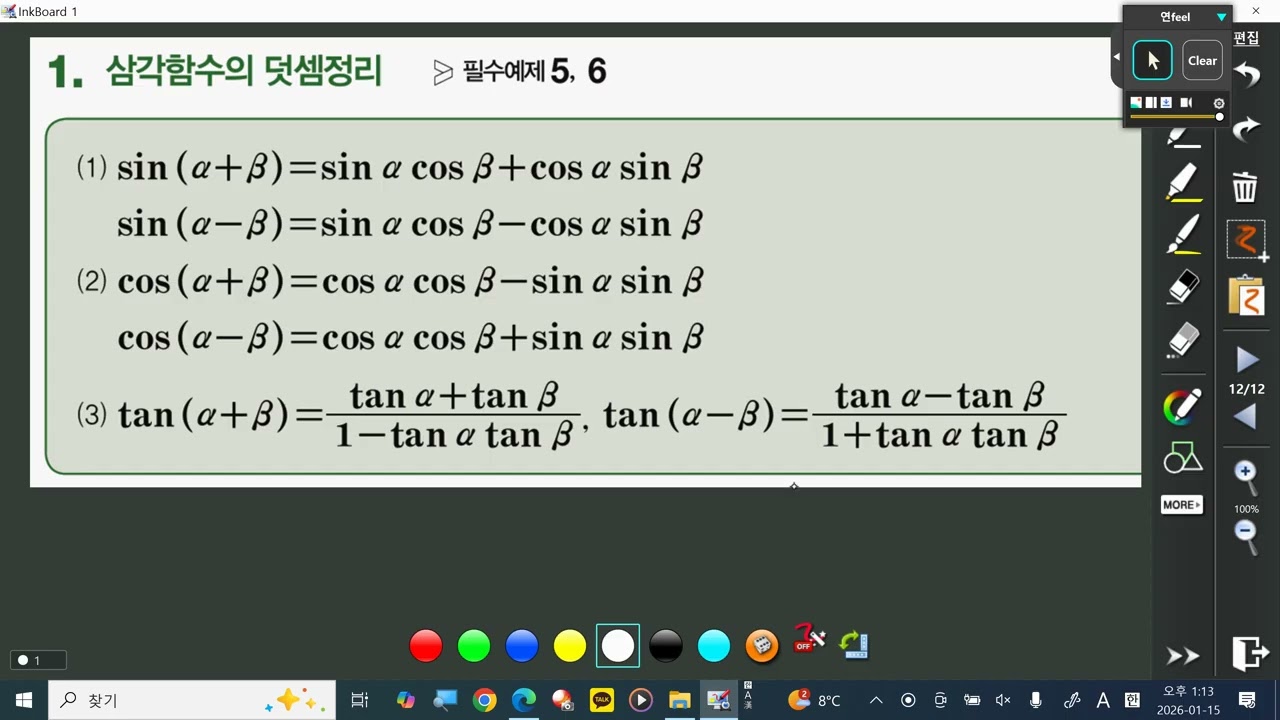This screenshot has width=1280, height=720.
Task: Go to the next page
Action: (x=1247, y=360)
